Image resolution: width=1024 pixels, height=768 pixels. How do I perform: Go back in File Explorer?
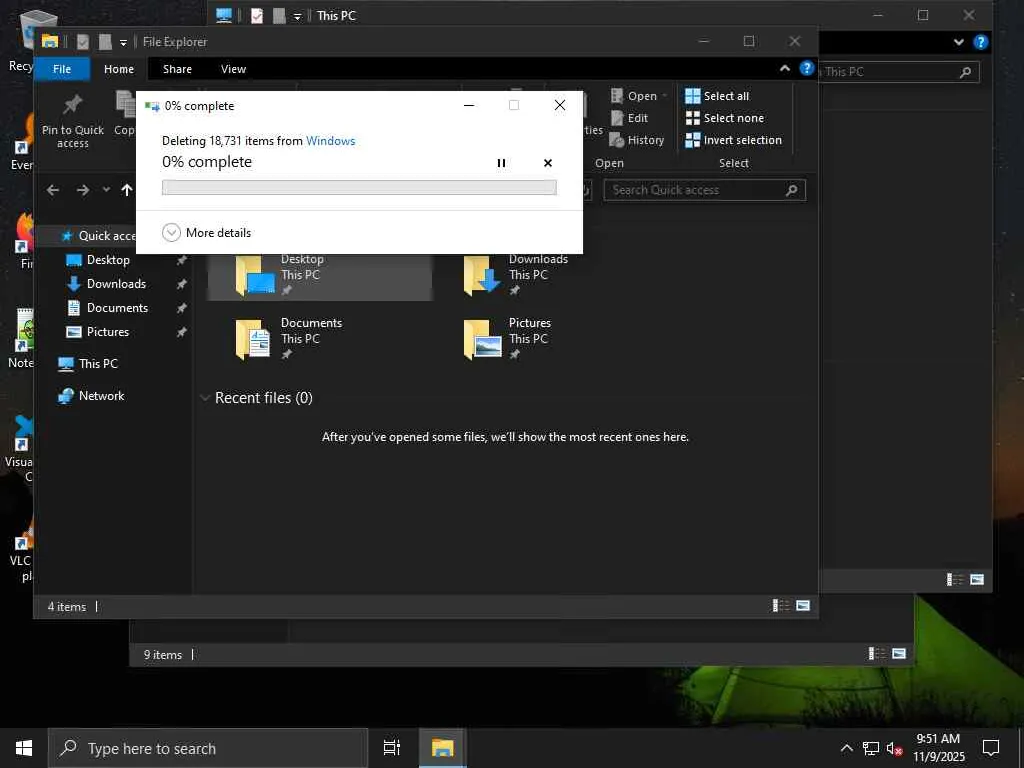[53, 190]
